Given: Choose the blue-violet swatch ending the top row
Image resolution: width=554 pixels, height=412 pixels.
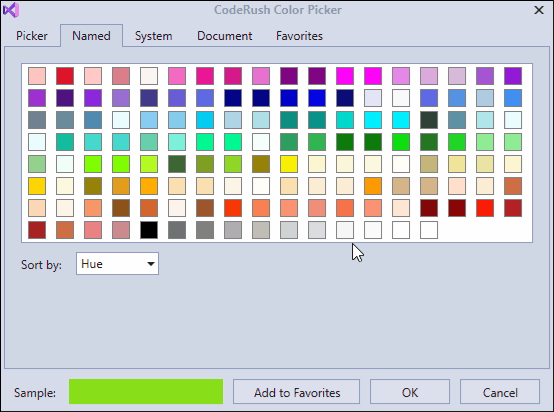Looking at the screenshot, I should [x=513, y=76].
